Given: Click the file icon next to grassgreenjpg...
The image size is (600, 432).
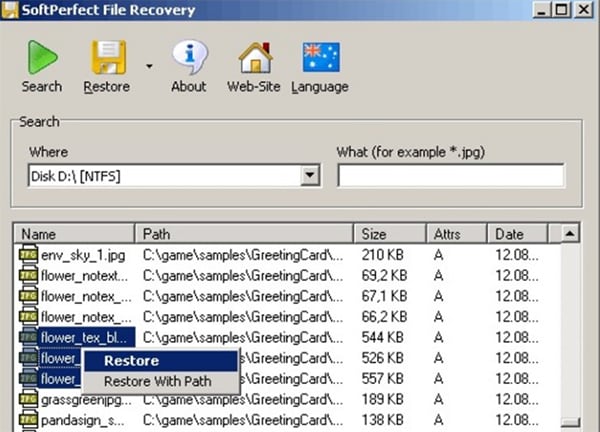Looking at the screenshot, I should [x=28, y=399].
